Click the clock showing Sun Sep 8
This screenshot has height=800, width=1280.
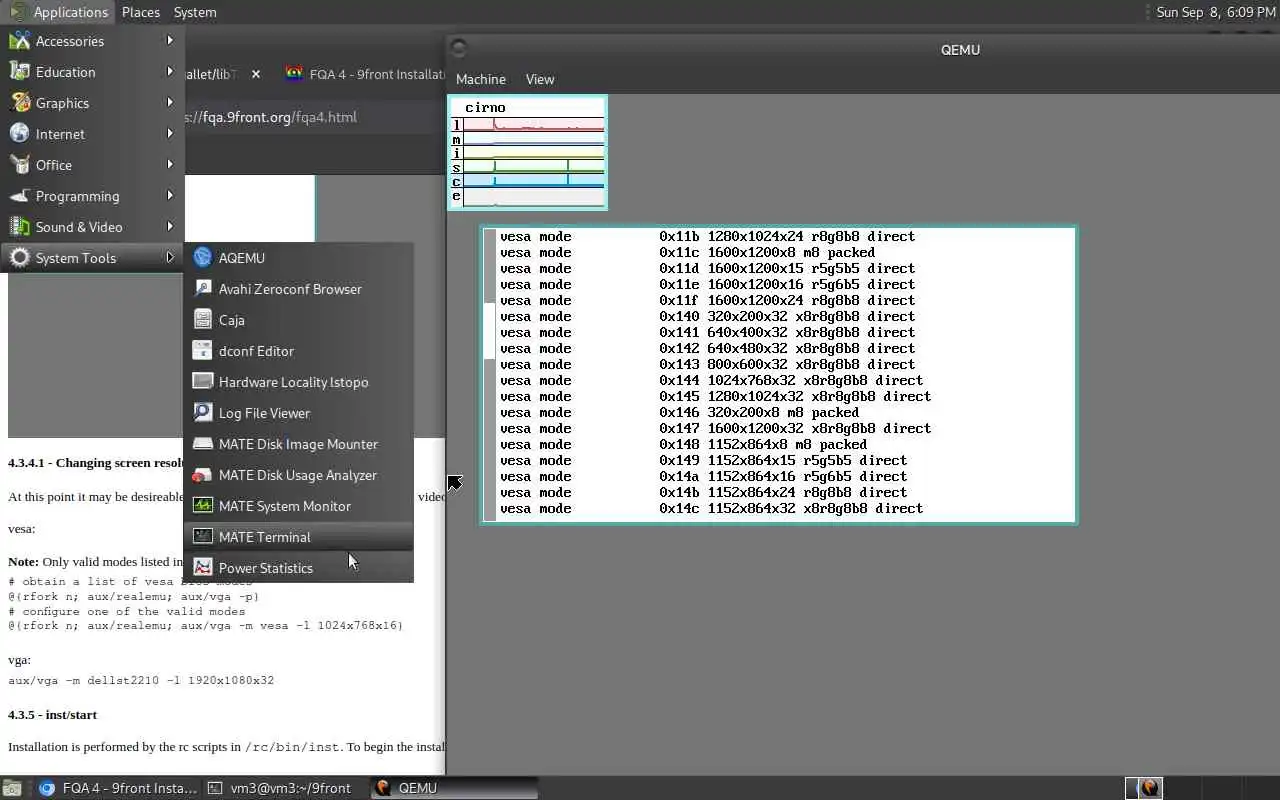point(1215,12)
